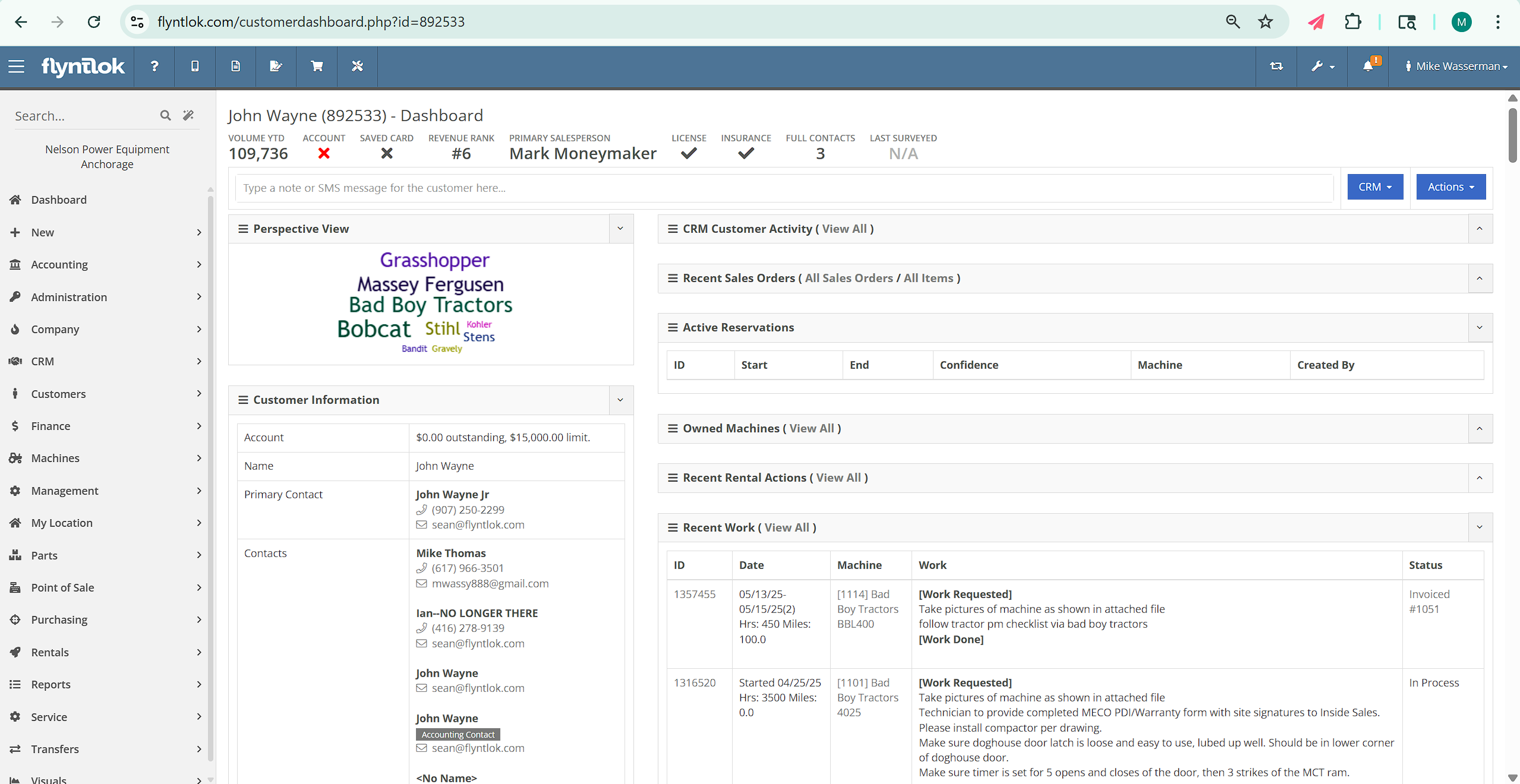Viewport: 1520px width, 784px height.
Task: Open the notifications bell icon
Action: click(x=1368, y=66)
